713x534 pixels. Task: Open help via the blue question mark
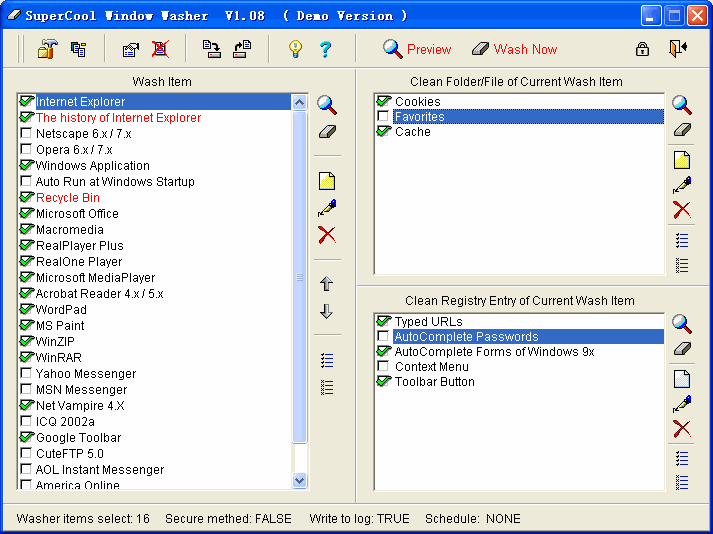[x=325, y=49]
